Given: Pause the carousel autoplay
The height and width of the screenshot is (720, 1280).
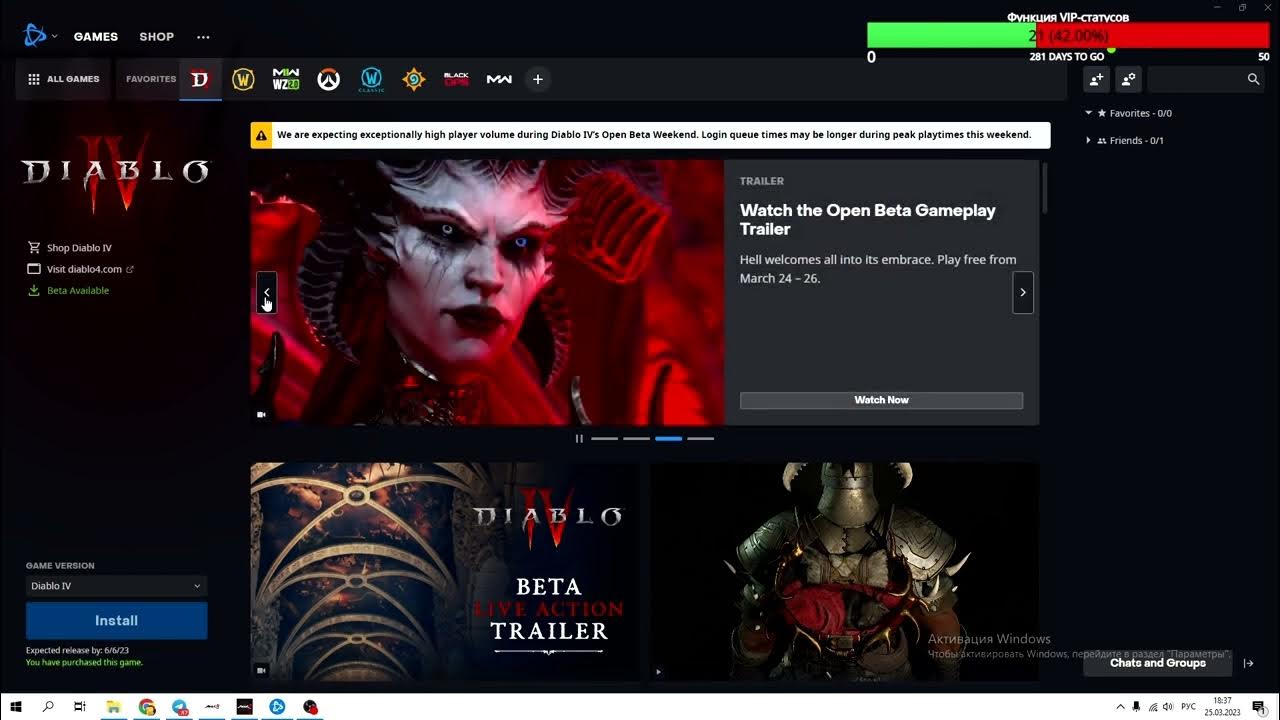Looking at the screenshot, I should pos(579,438).
